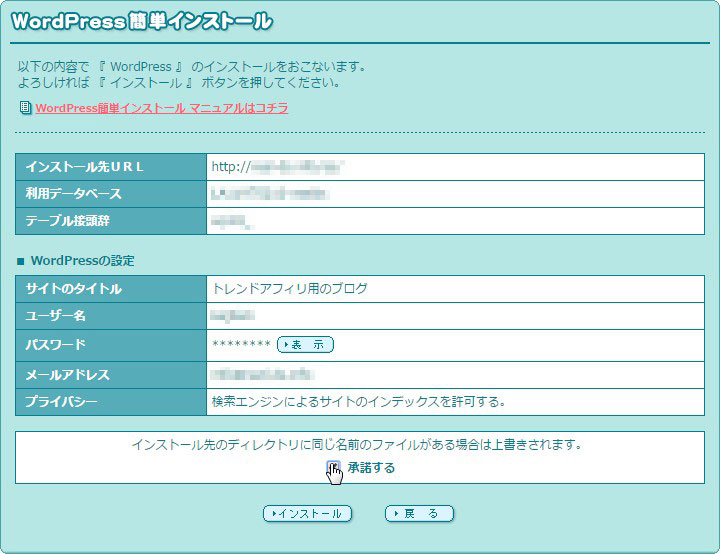Click the サイトのタイトル header cell
This screenshot has width=720, height=554.
111,289
